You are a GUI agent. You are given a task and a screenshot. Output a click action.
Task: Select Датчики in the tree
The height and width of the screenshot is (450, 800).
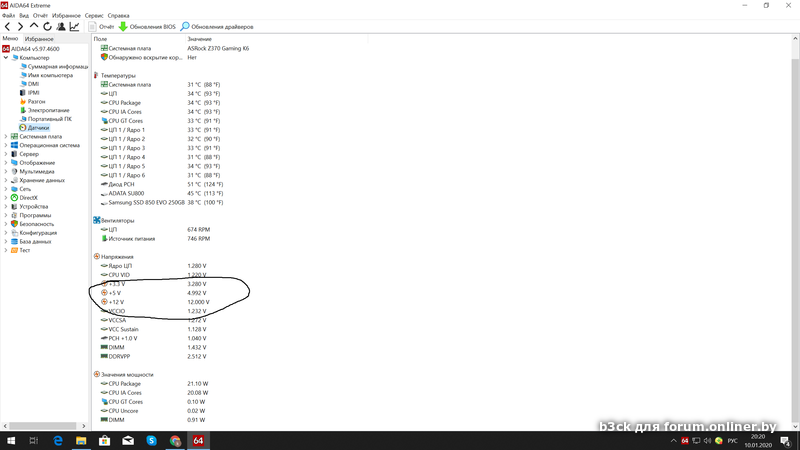(34, 128)
